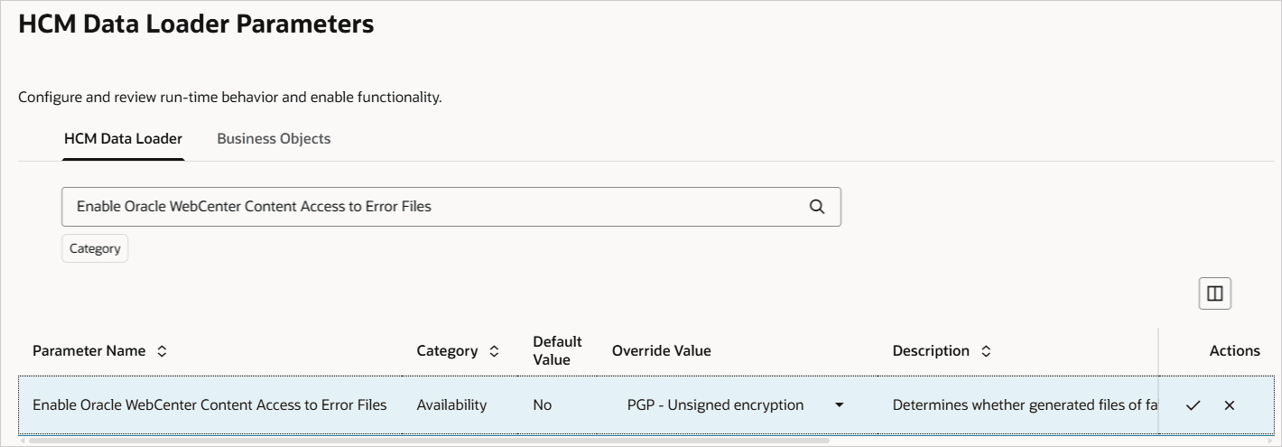Sort by Parameter Name using sort arrows
1282x447 pixels.
click(162, 351)
